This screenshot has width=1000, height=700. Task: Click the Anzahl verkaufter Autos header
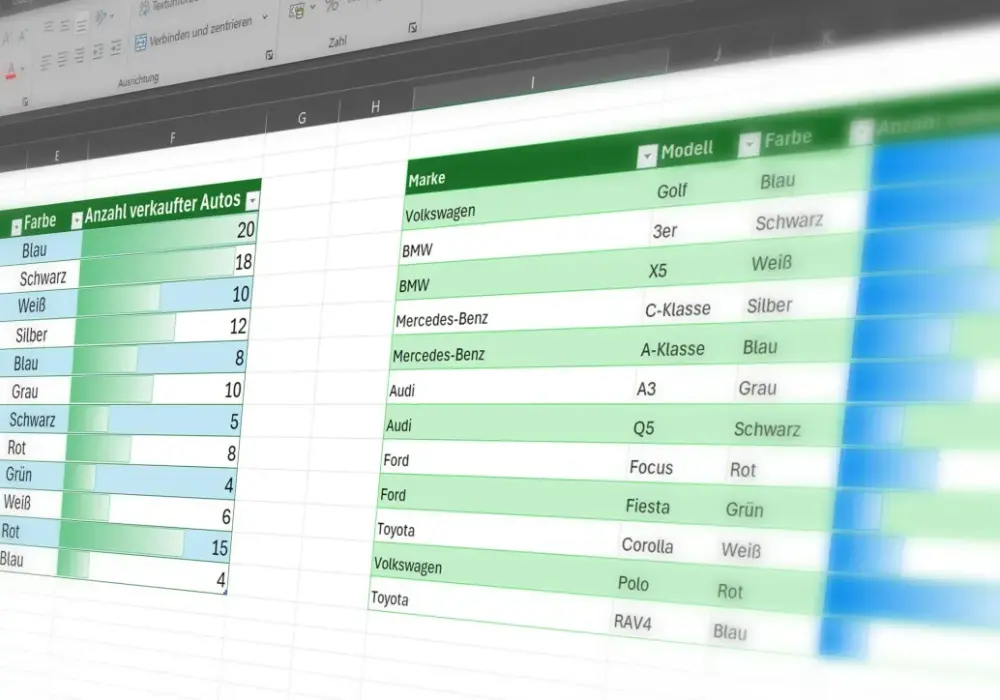point(172,205)
